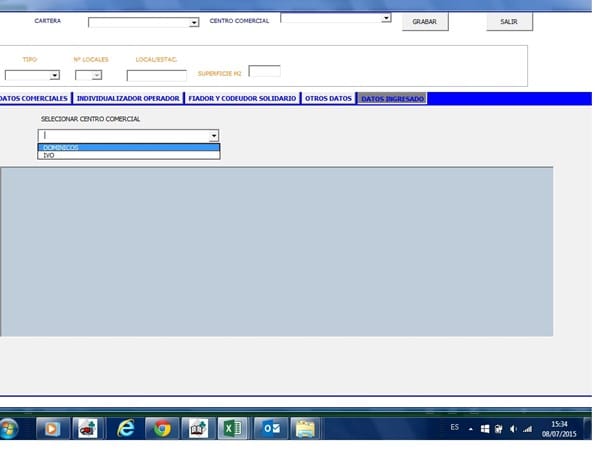Launch Internet Explorer from taskbar
This screenshot has height=450, width=600.
click(x=126, y=428)
